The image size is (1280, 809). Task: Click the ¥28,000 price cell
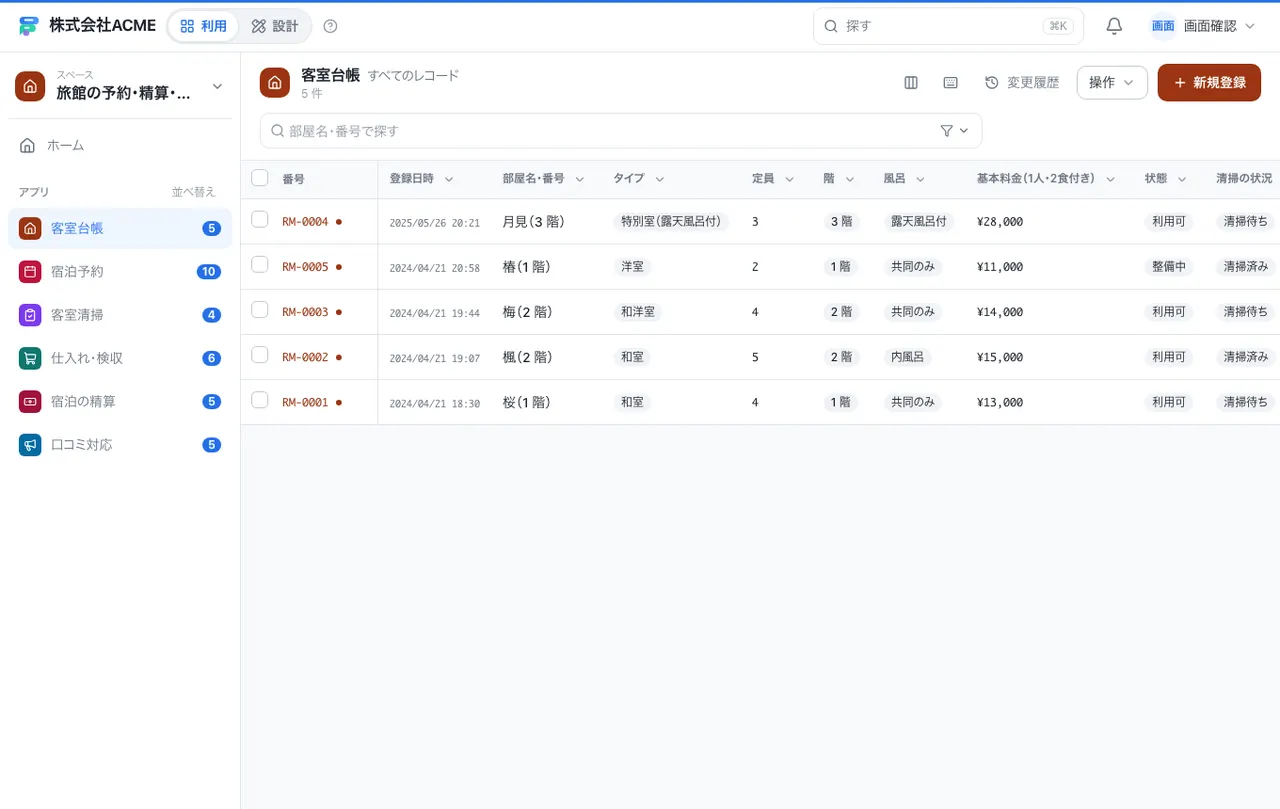[x=1000, y=222]
